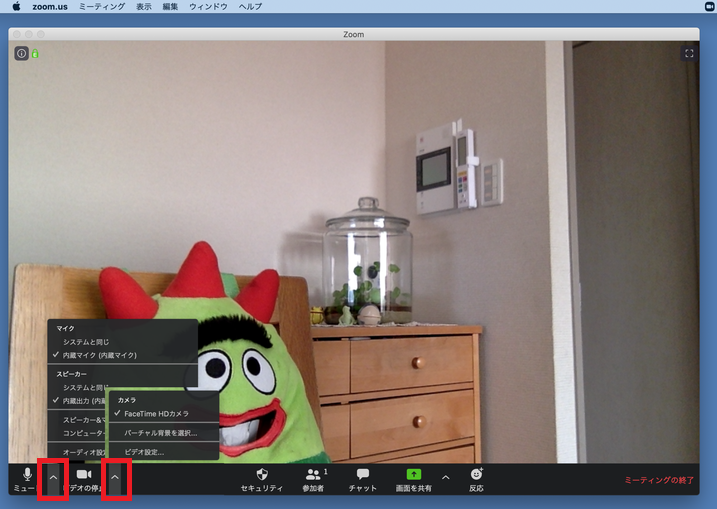Viewport: 717px width, 509px height.
Task: Expand share options chevron beside 画面を共有
Action: tap(446, 477)
